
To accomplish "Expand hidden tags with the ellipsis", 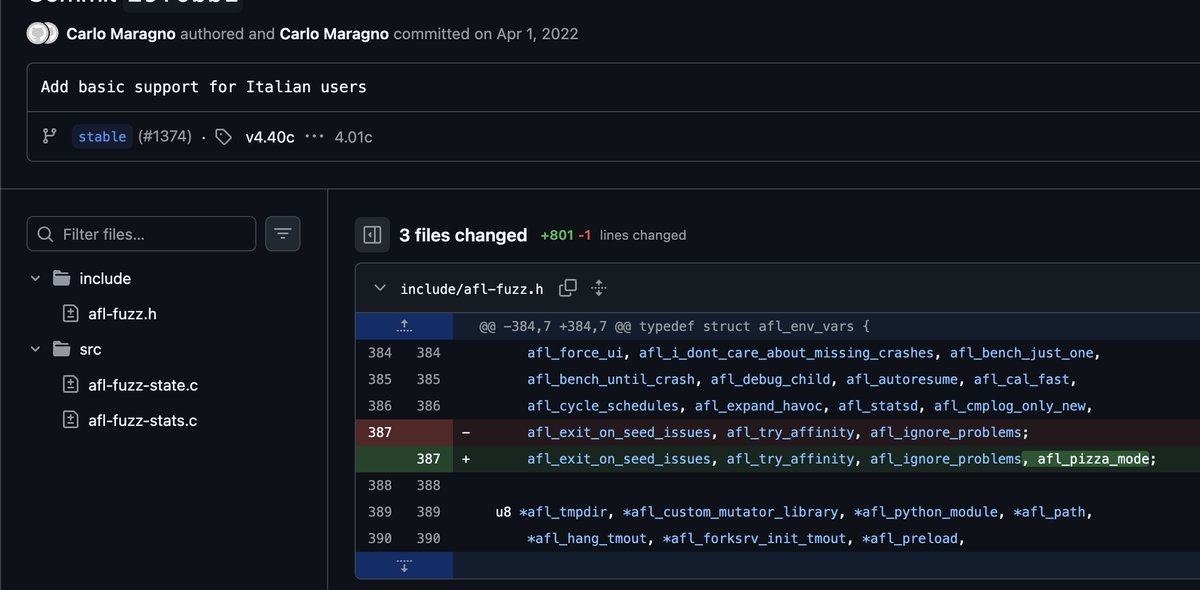I will [314, 137].
